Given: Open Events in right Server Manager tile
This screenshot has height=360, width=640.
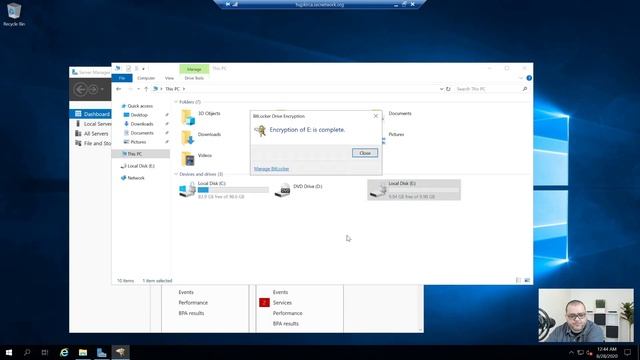Looking at the screenshot, I should click(280, 292).
